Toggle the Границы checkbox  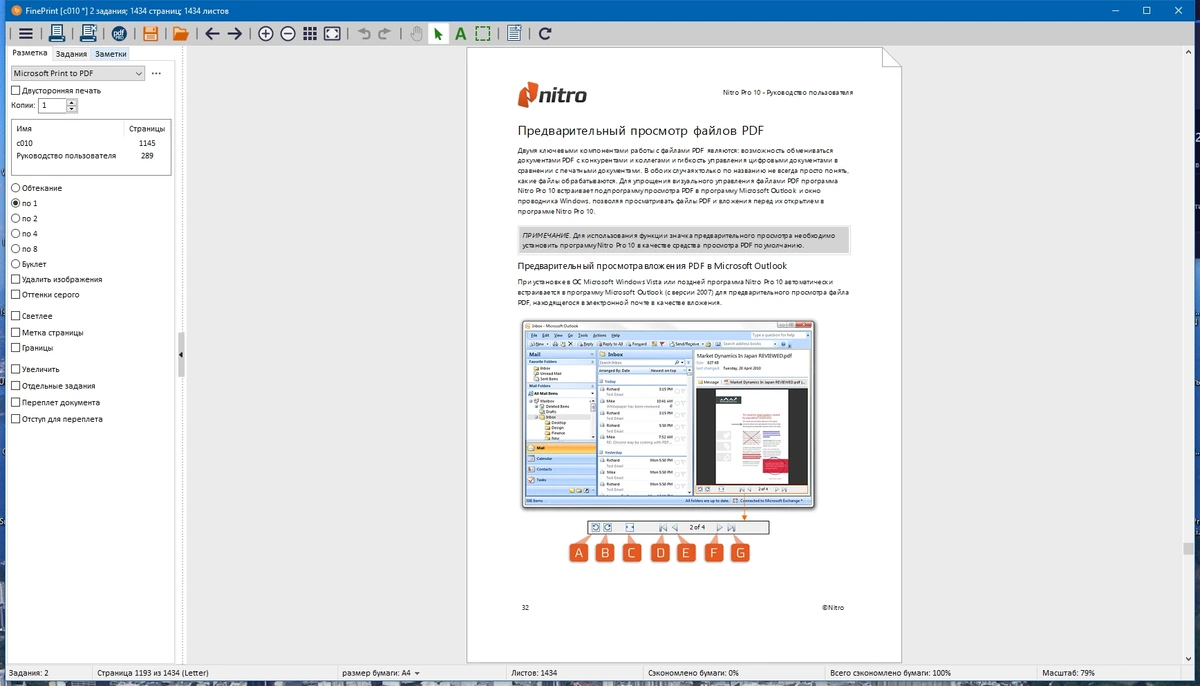(x=15, y=348)
